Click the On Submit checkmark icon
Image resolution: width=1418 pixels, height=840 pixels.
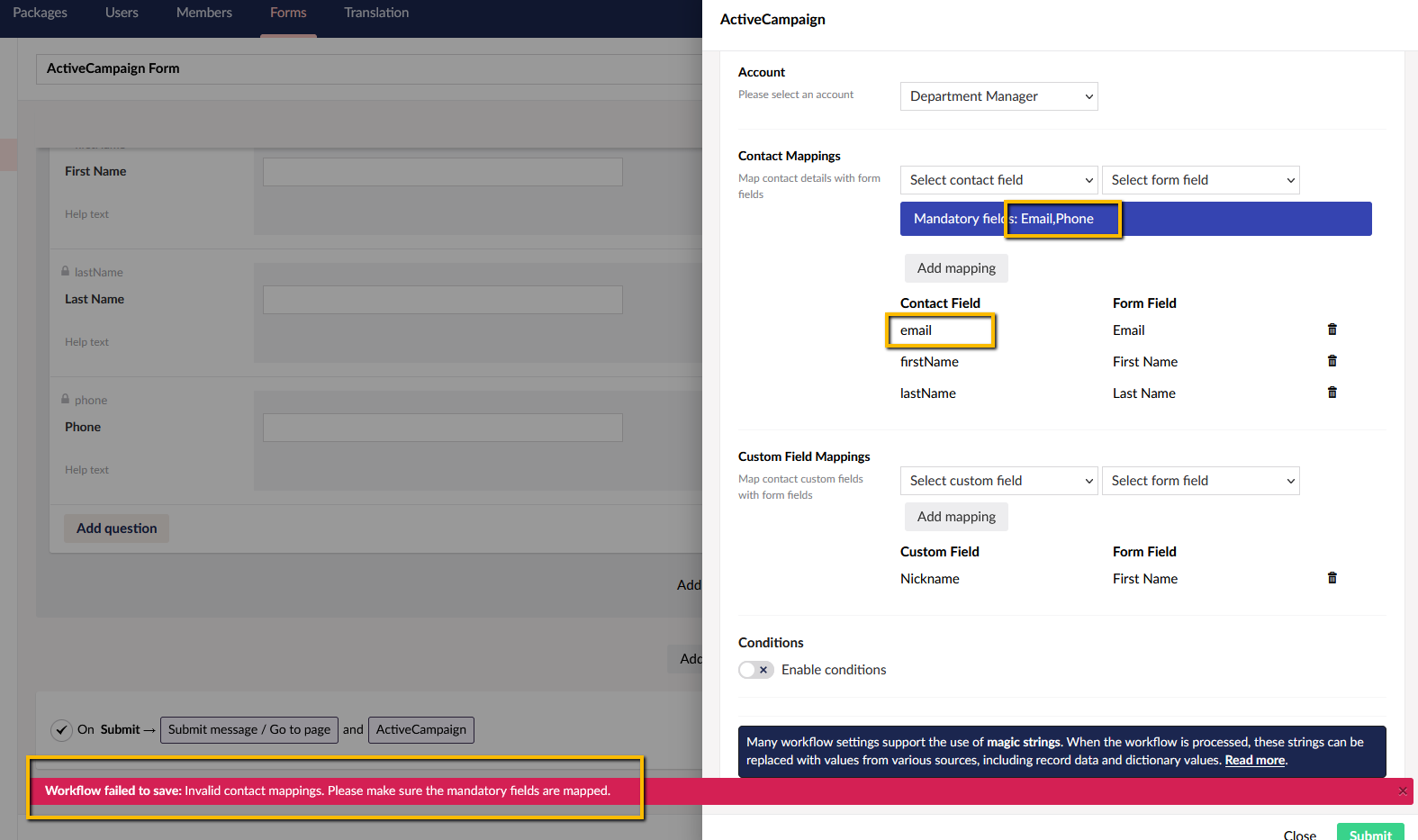[61, 729]
